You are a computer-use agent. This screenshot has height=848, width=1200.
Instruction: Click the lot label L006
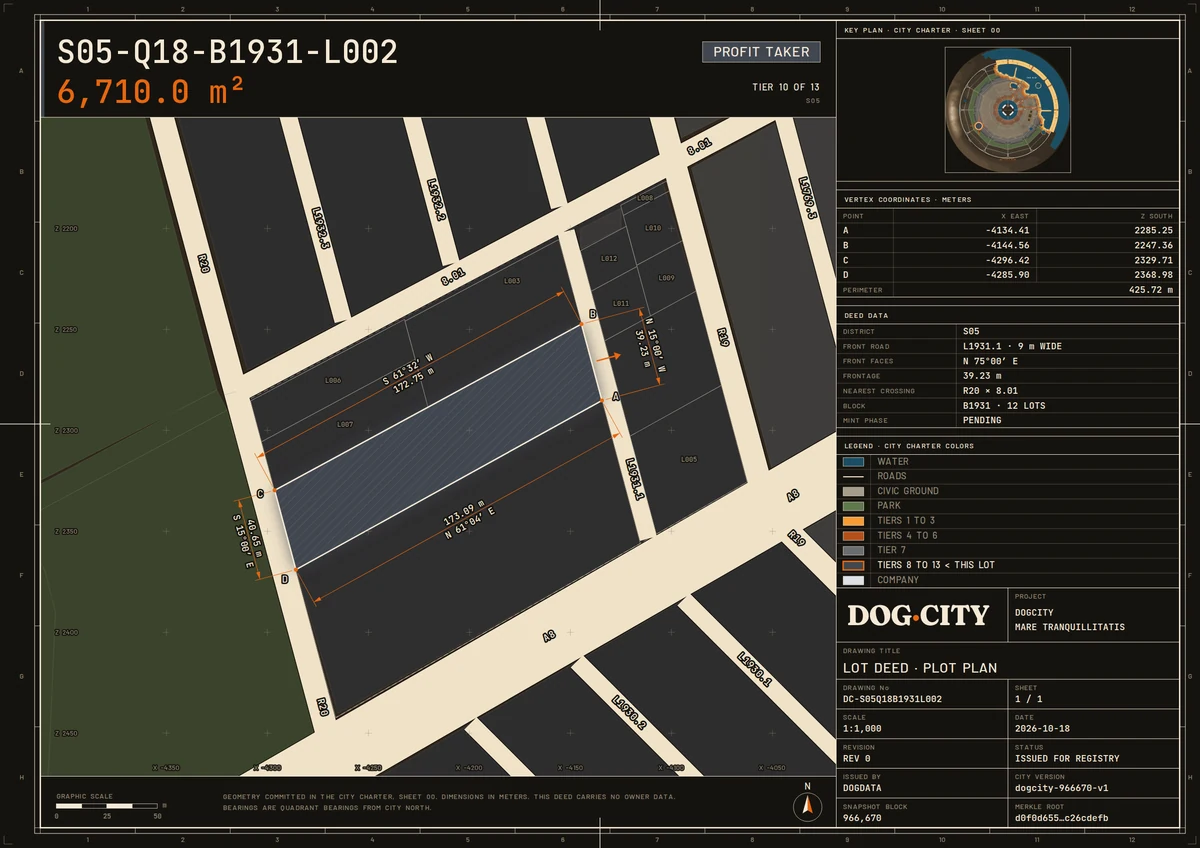[x=334, y=380]
